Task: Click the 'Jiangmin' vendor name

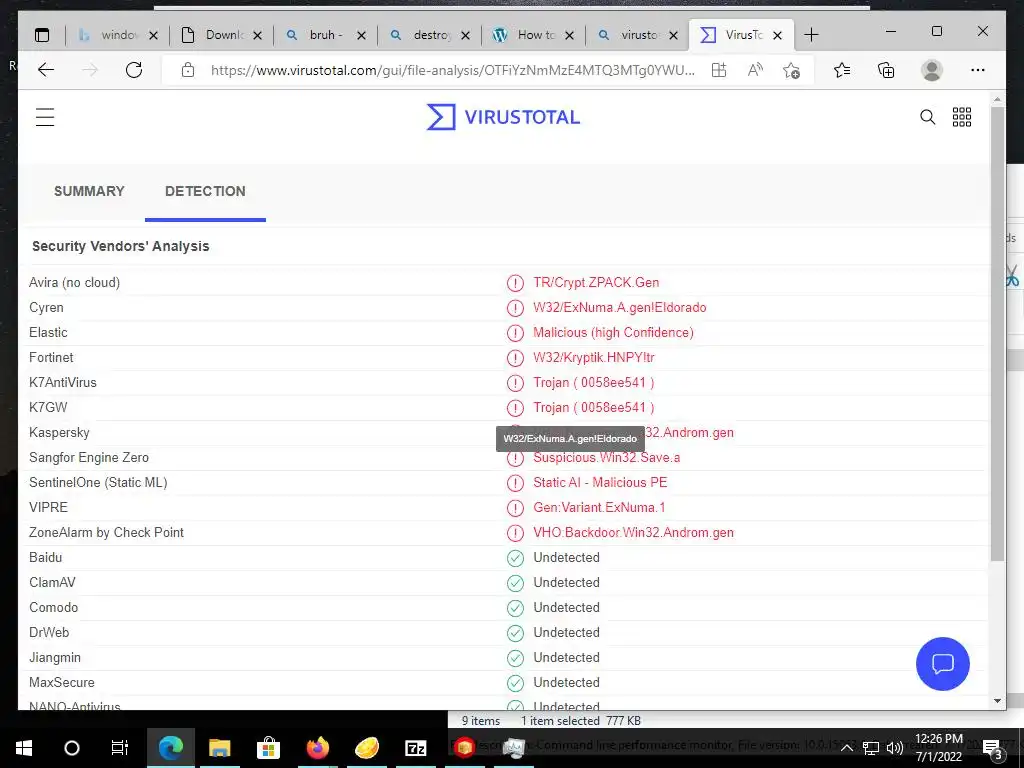Action: tap(55, 658)
